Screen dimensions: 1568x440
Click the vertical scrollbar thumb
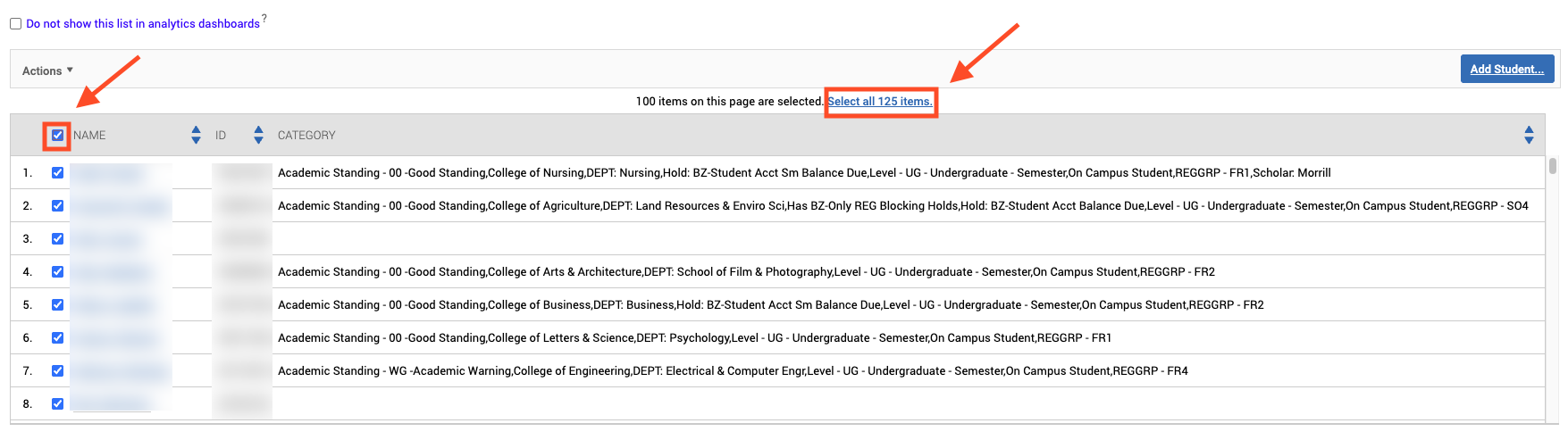click(x=1553, y=166)
